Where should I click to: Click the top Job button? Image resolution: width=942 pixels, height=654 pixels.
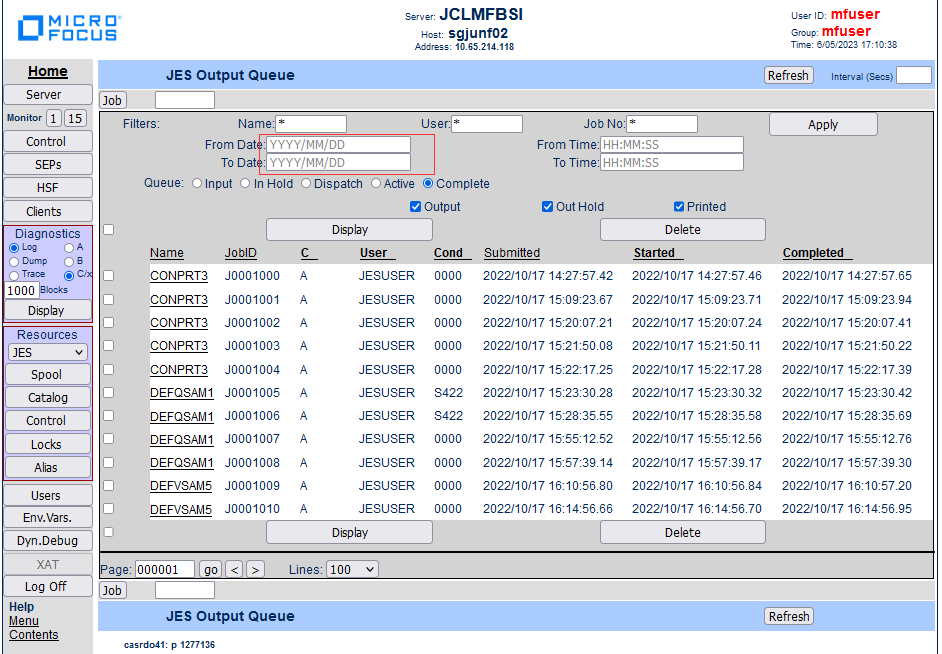[x=112, y=100]
